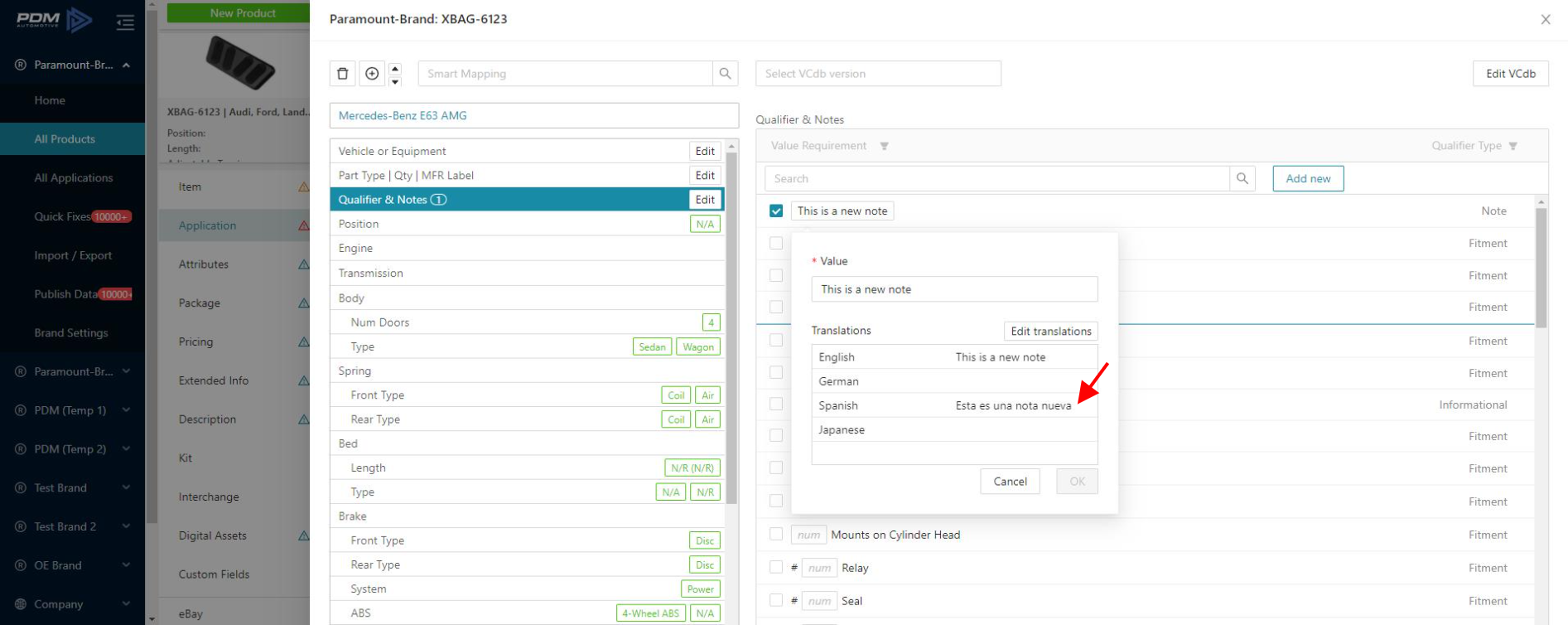Click the Edit translations button
Viewport: 1568px width, 625px height.
1051,331
